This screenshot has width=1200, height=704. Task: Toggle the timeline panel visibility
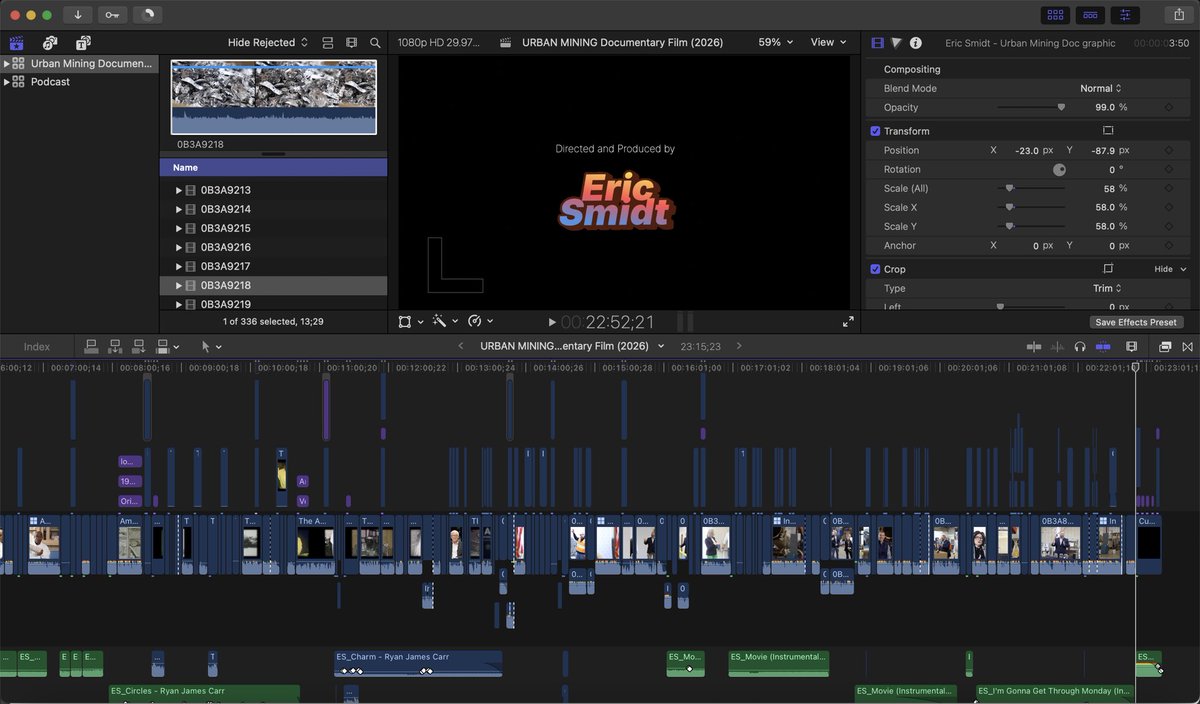pyautogui.click(x=1090, y=15)
